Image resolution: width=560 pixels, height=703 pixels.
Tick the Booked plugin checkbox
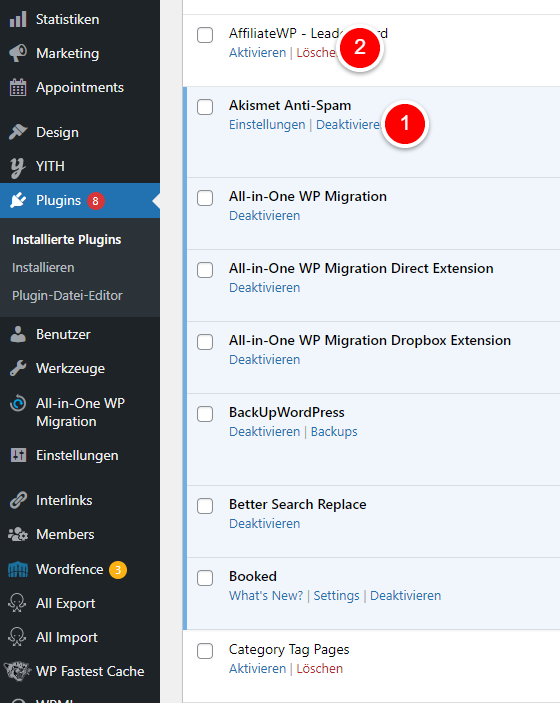[205, 578]
